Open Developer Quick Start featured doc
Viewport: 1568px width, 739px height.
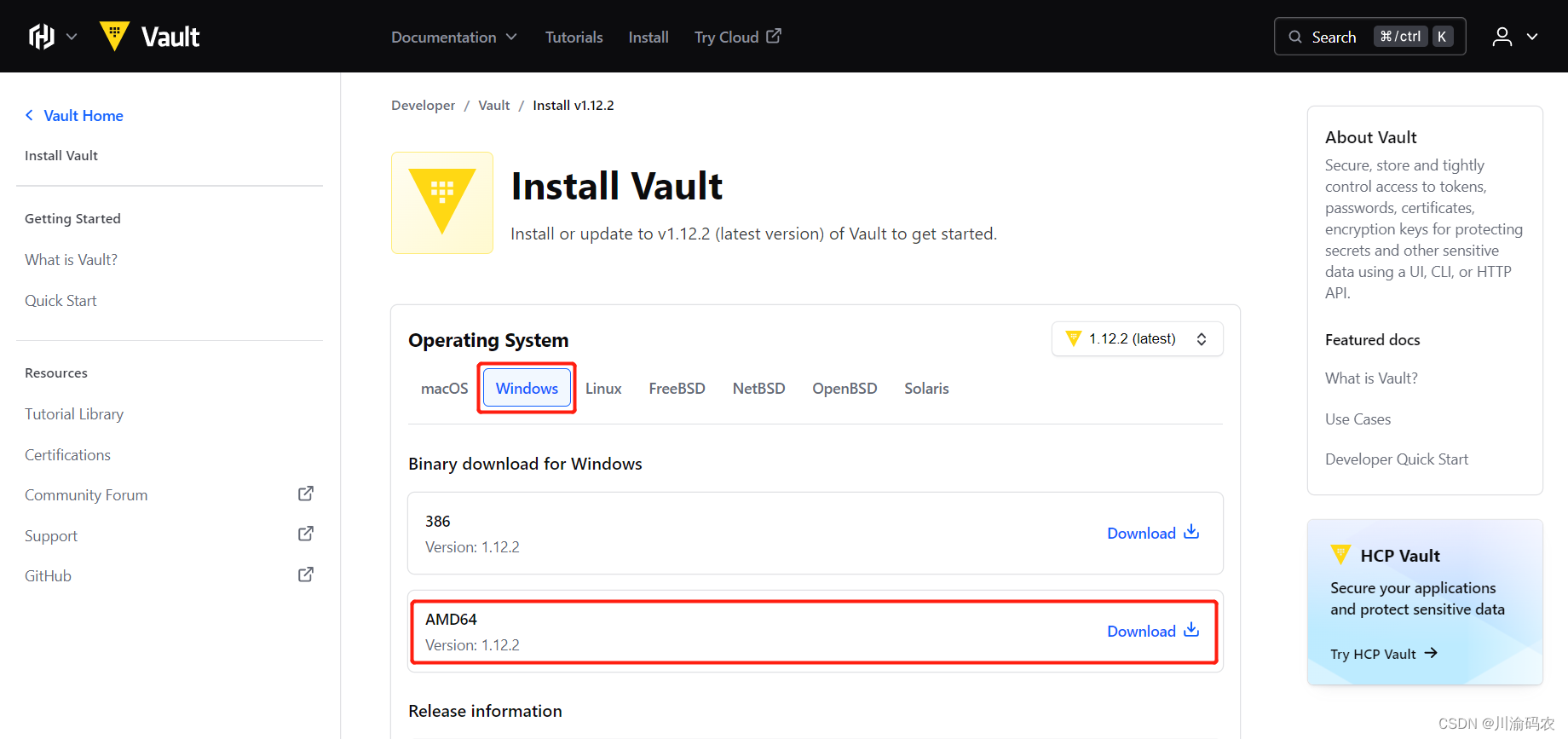1397,459
